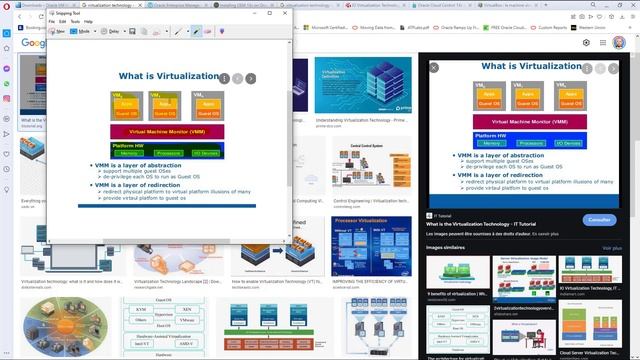
Task: Click the new tab plus button
Action: click(x=546, y=5)
